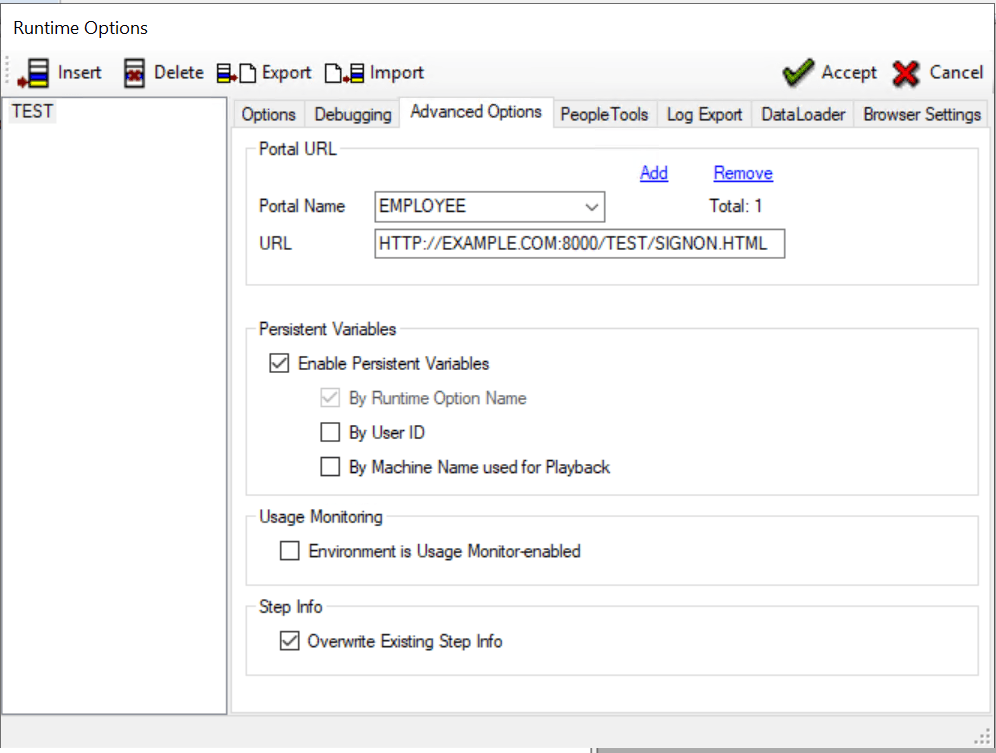
Task: Disable Enable Persistent Variables
Action: [279, 363]
